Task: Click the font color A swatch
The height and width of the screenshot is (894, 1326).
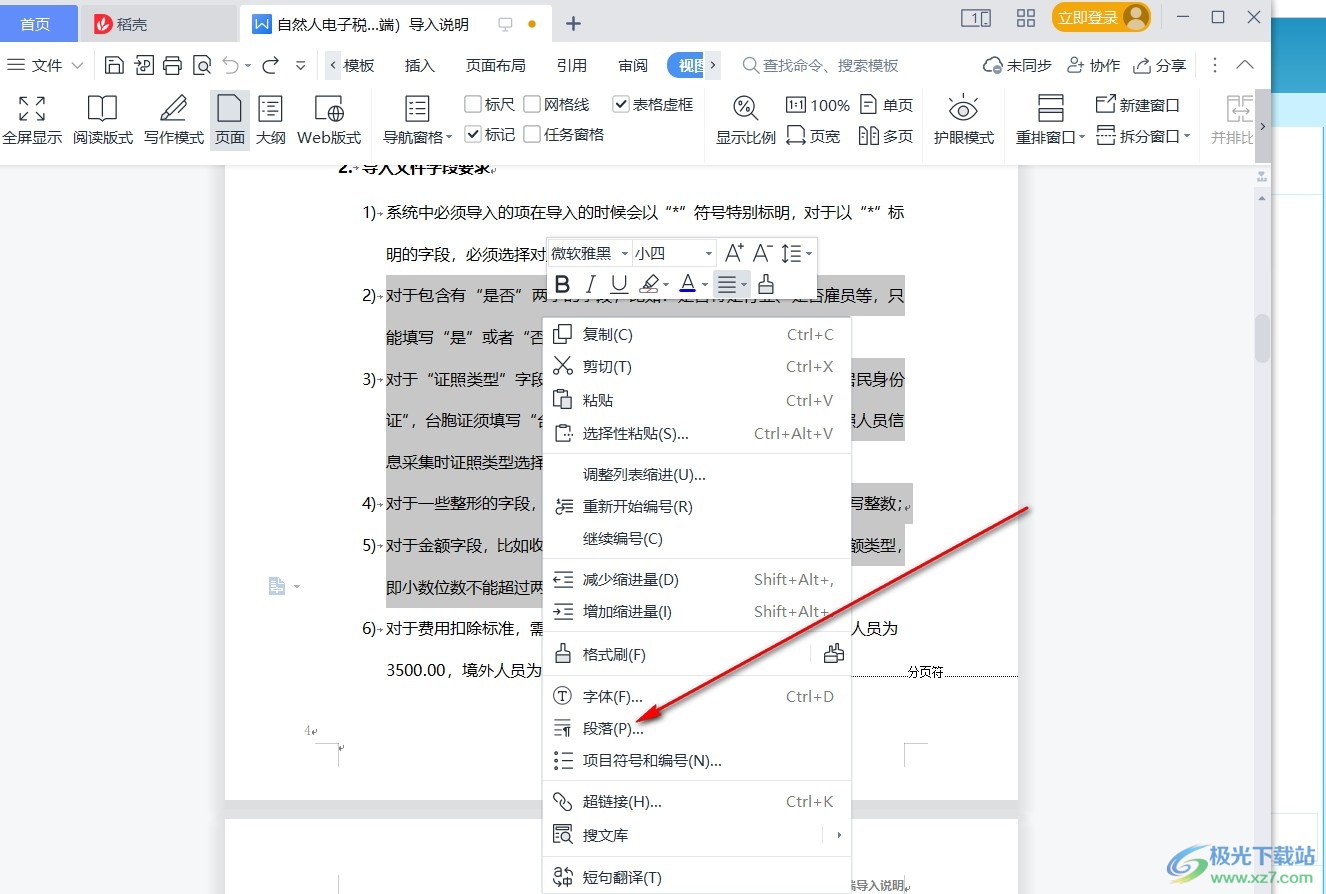Action: point(687,284)
